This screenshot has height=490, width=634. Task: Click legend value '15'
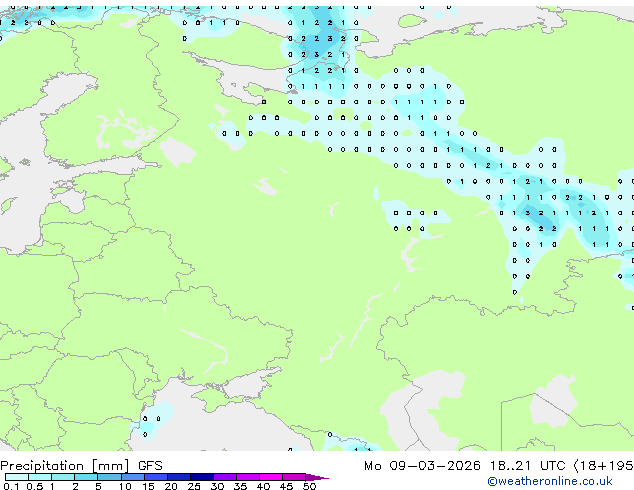pos(148,486)
